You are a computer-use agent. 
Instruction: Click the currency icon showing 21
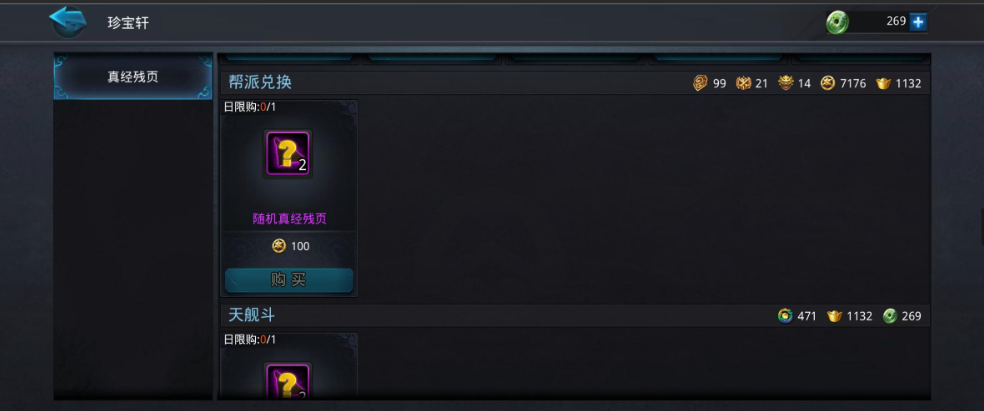click(744, 83)
